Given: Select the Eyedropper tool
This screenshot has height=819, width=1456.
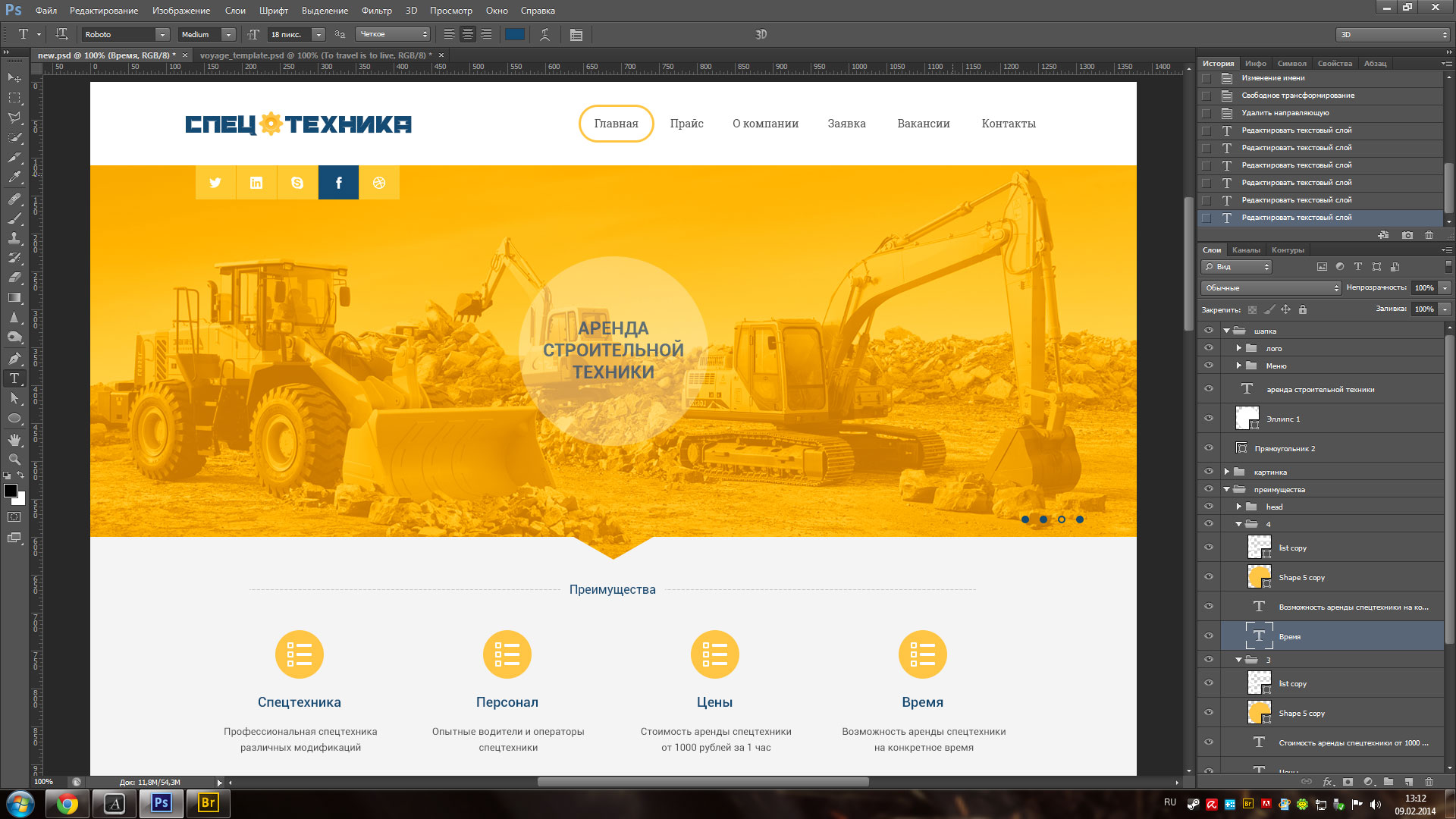Looking at the screenshot, I should [x=14, y=177].
